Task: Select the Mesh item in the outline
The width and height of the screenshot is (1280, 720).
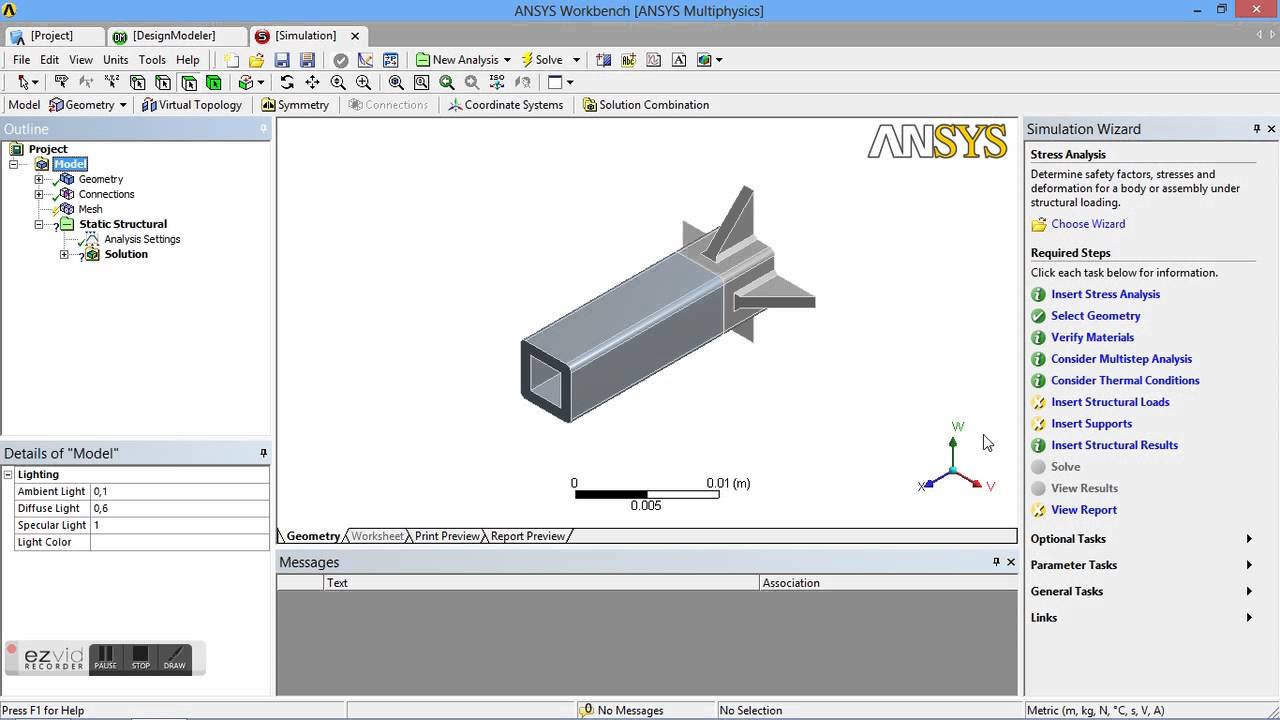Action: coord(90,210)
